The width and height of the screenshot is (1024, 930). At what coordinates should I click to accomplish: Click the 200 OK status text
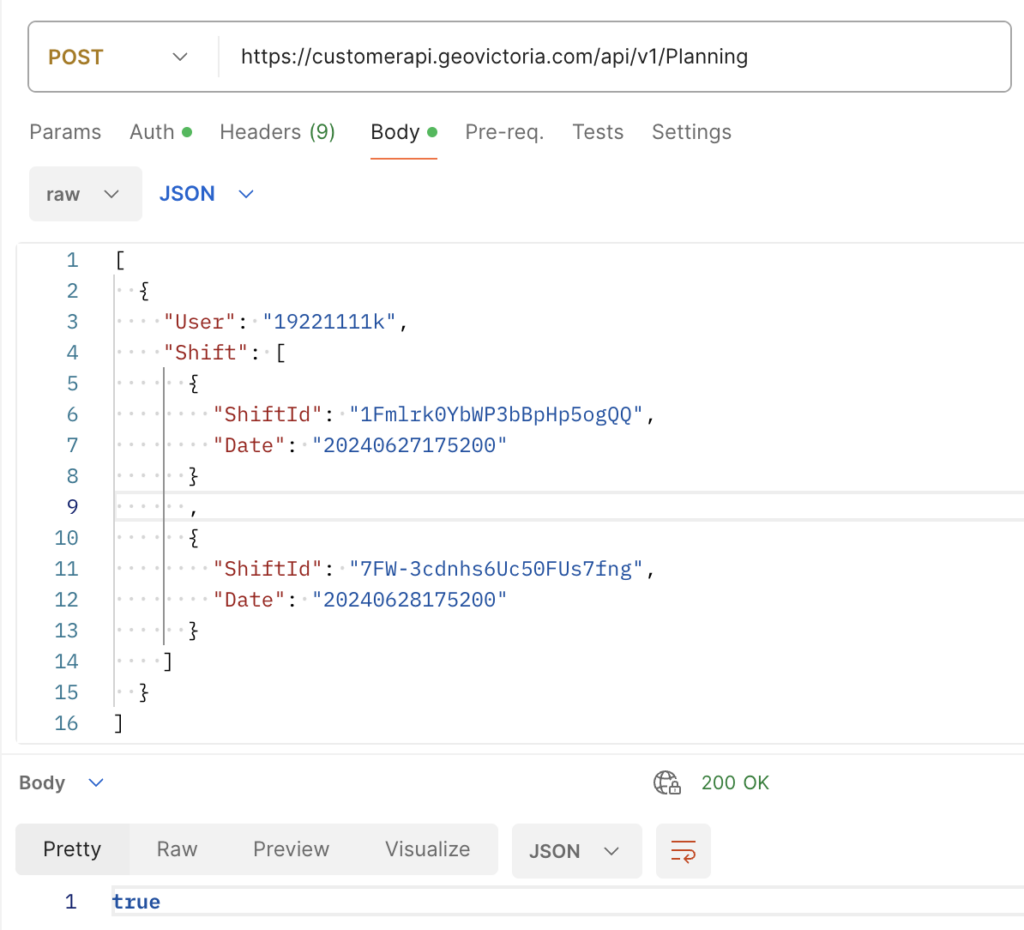pos(735,783)
